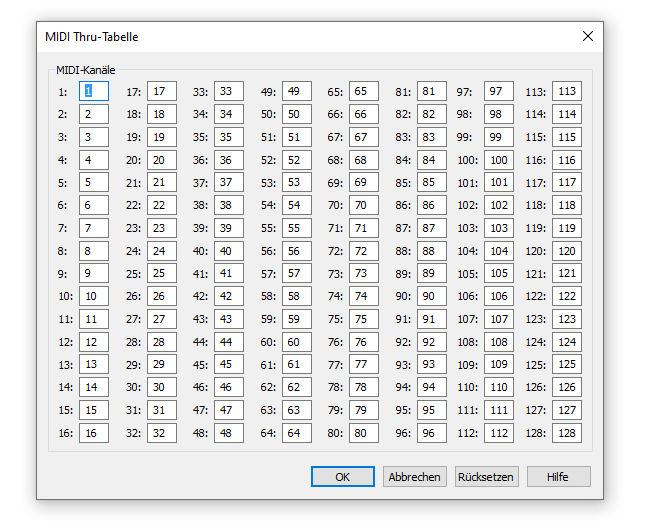Edit the field for channel 81
The image size is (652, 530).
[x=432, y=91]
